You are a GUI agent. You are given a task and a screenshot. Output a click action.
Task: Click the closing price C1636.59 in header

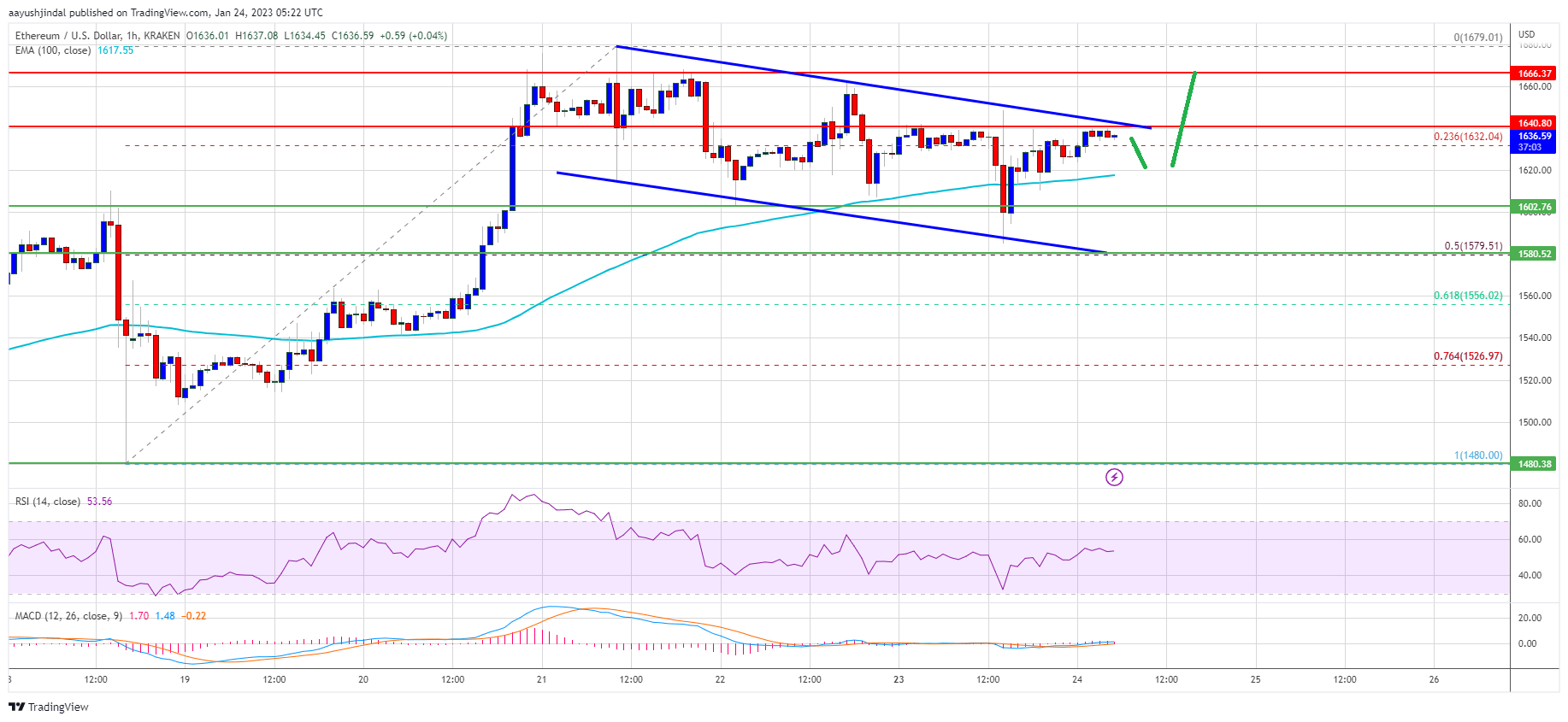tap(352, 36)
